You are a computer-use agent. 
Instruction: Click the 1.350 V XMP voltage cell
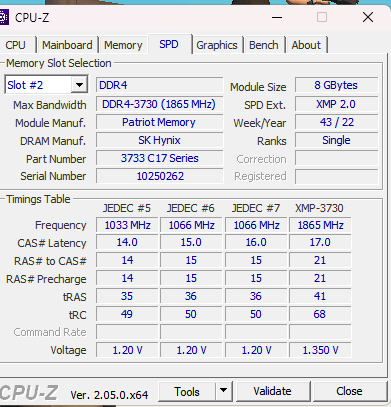click(320, 350)
